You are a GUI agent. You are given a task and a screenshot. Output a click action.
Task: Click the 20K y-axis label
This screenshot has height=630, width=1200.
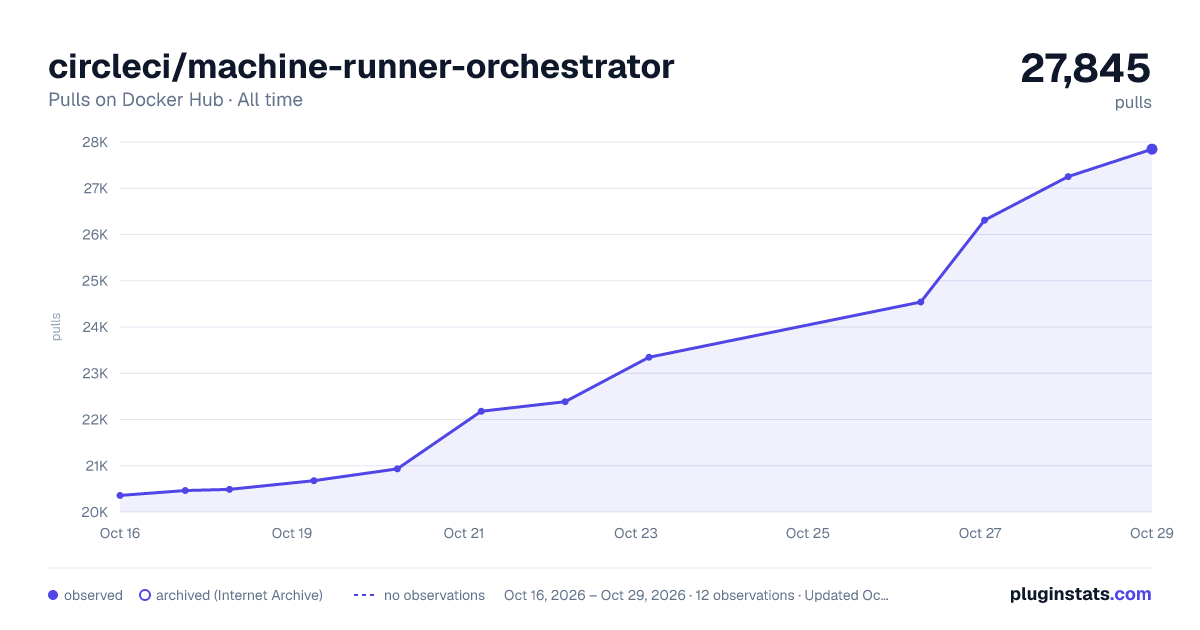click(x=95, y=512)
